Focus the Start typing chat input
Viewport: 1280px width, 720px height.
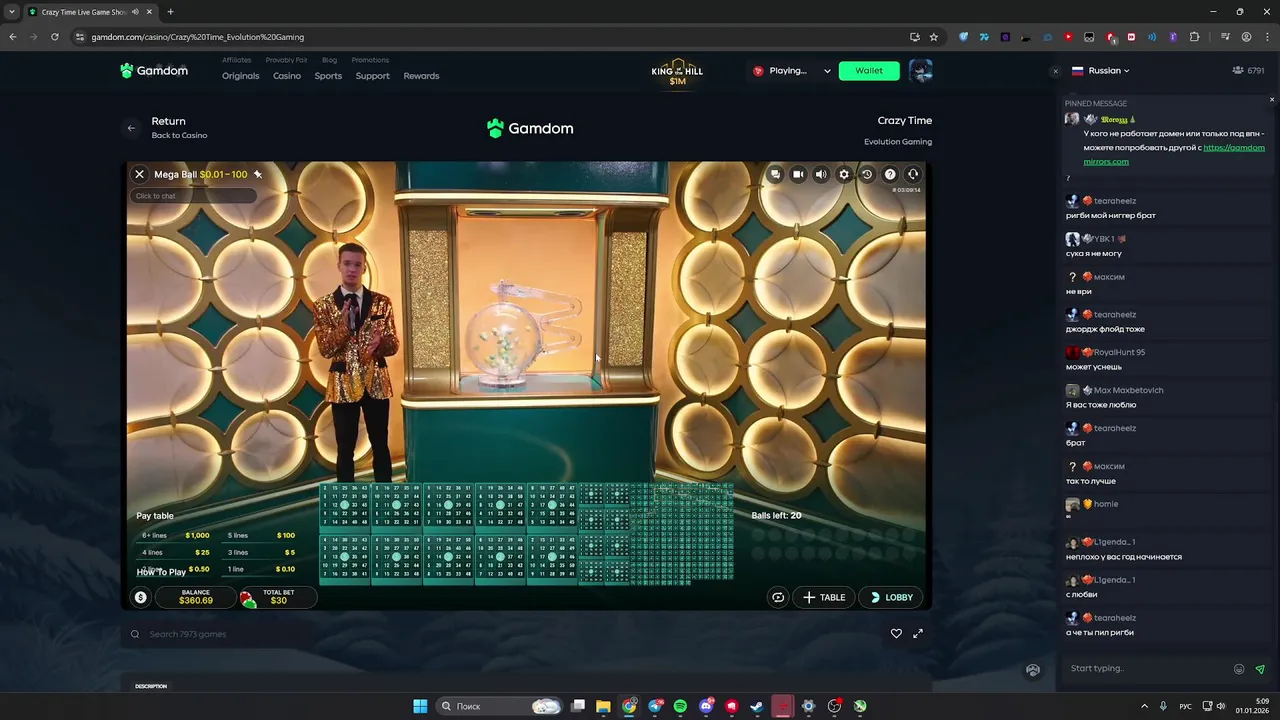[x=1145, y=668]
